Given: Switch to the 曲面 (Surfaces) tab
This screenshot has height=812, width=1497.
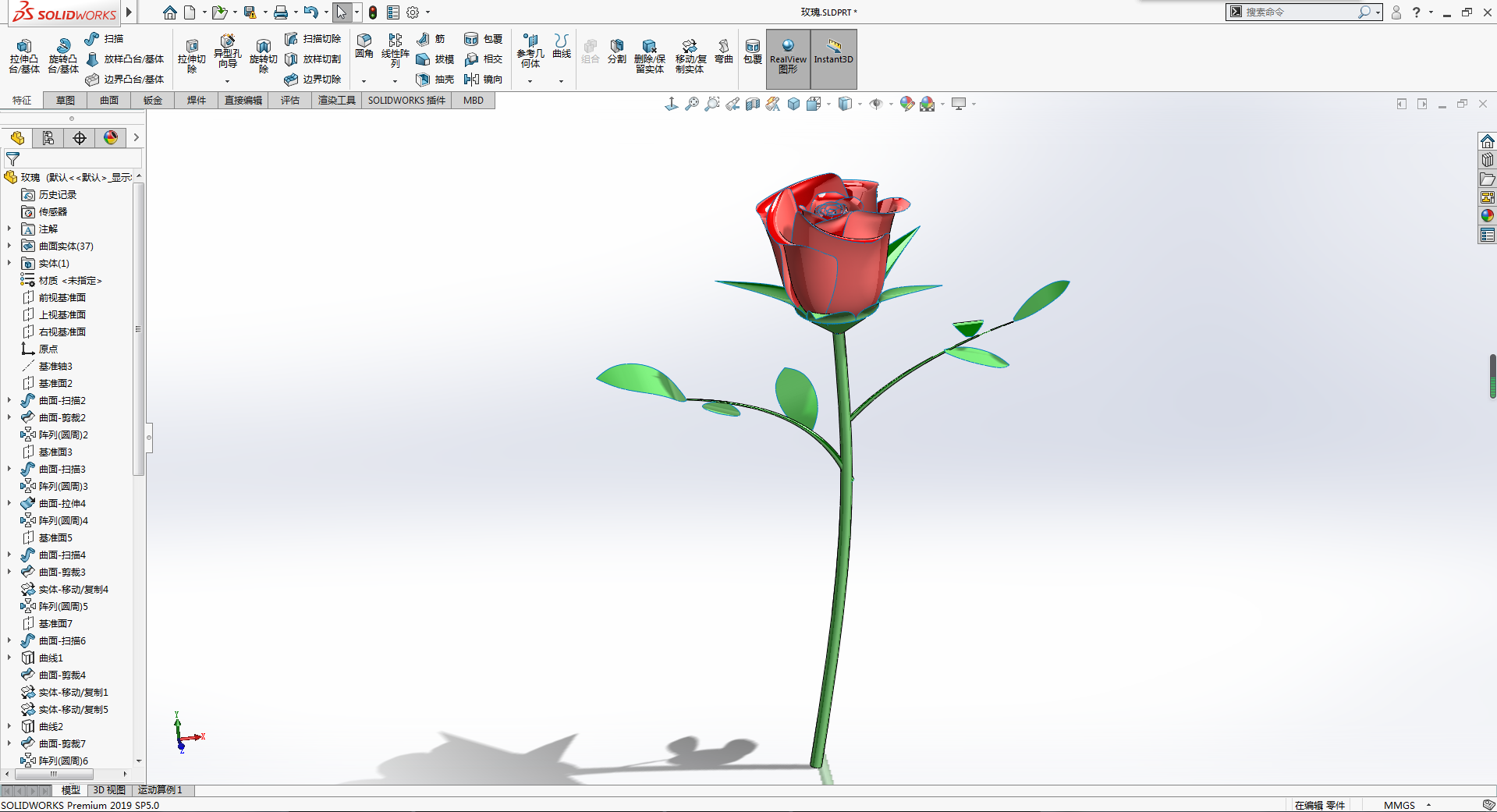Looking at the screenshot, I should tap(109, 101).
